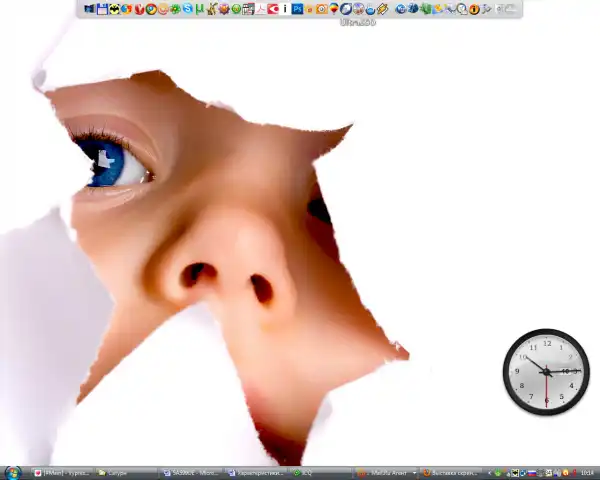Expand hidden system tray icons arrow
Image resolution: width=600 pixels, height=480 pixels.
tap(490, 472)
